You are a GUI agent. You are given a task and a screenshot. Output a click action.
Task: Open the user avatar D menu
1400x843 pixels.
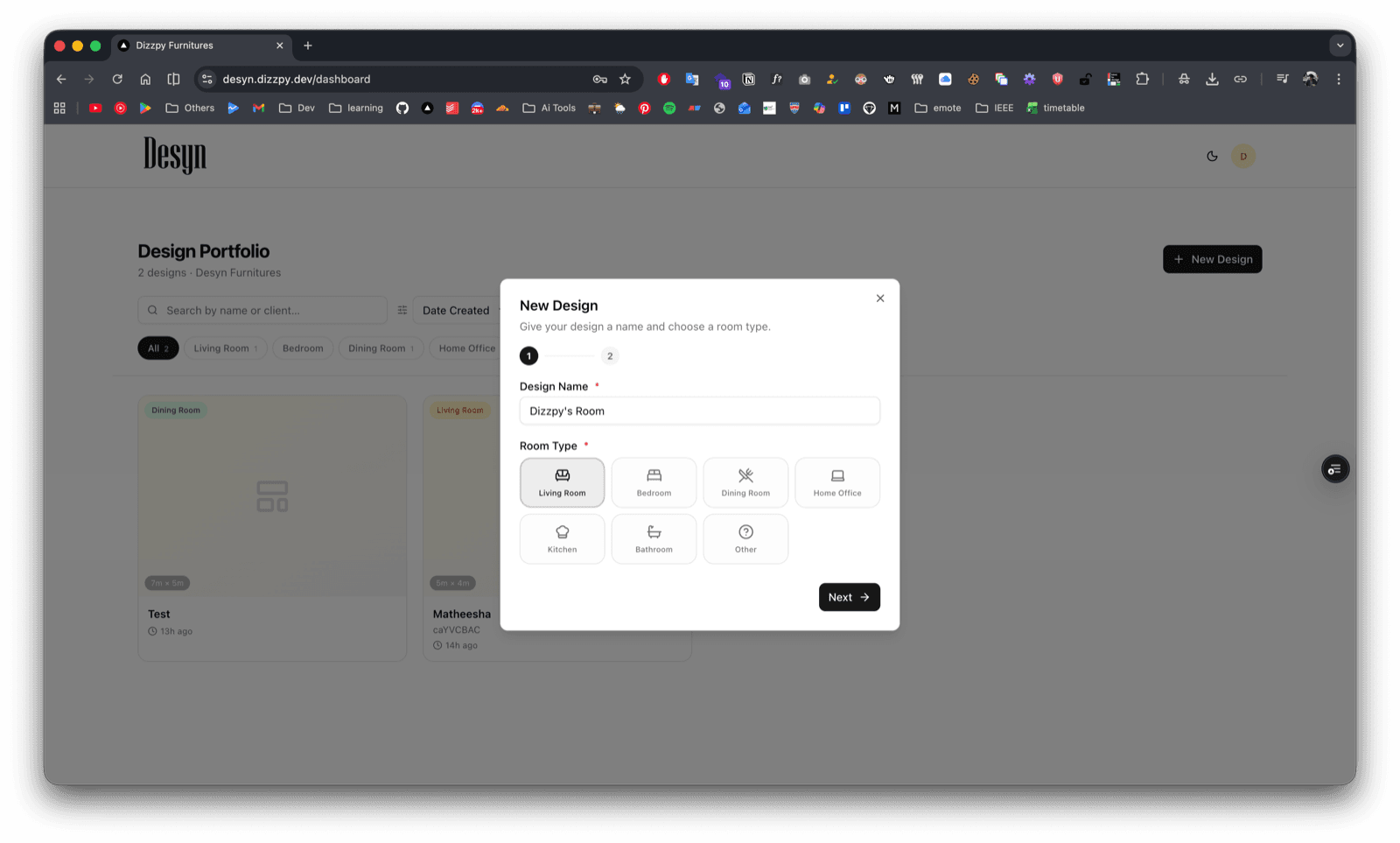1243,156
